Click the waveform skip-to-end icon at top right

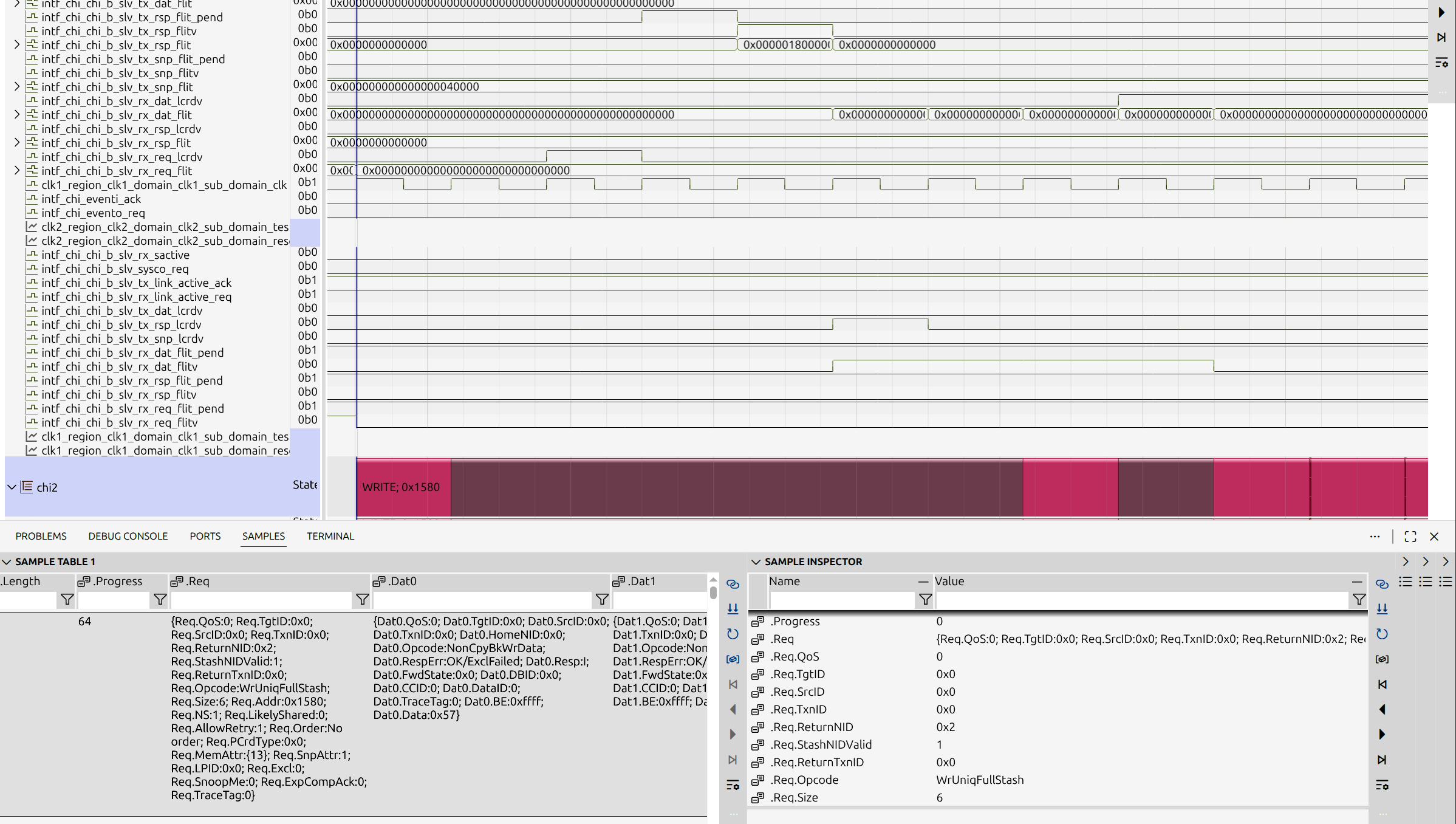click(x=1441, y=38)
